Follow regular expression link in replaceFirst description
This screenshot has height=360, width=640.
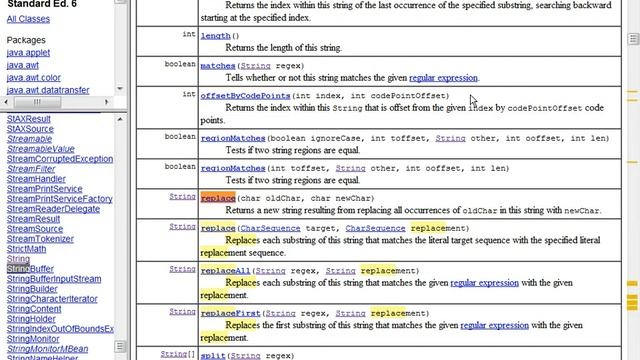point(495,325)
